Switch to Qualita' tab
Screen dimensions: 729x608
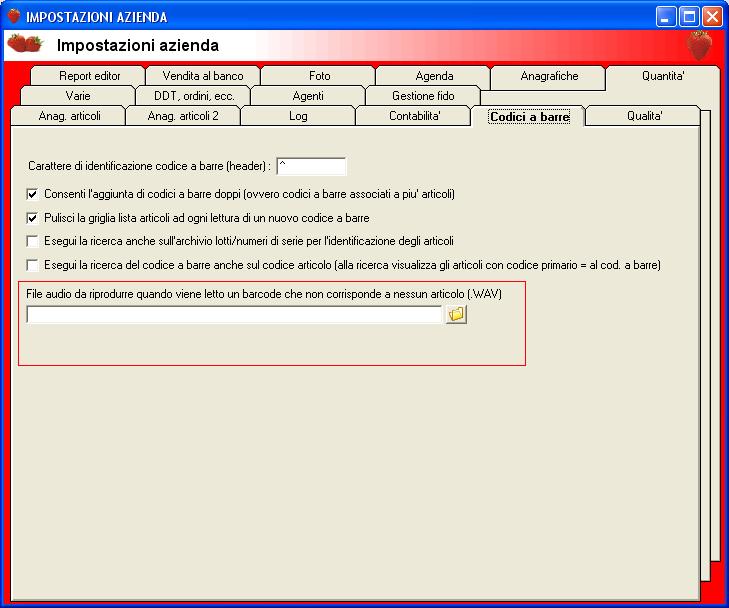[644, 116]
